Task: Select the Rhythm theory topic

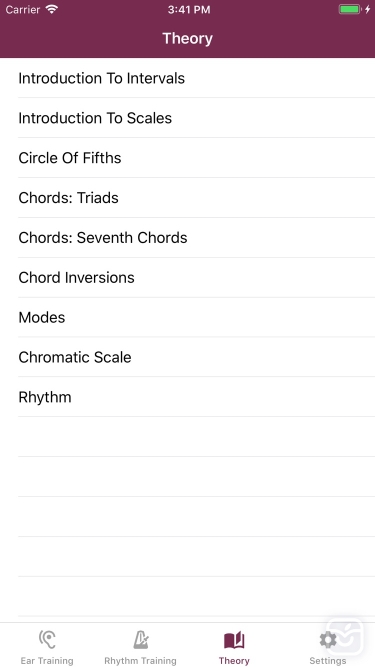Action: [x=188, y=397]
